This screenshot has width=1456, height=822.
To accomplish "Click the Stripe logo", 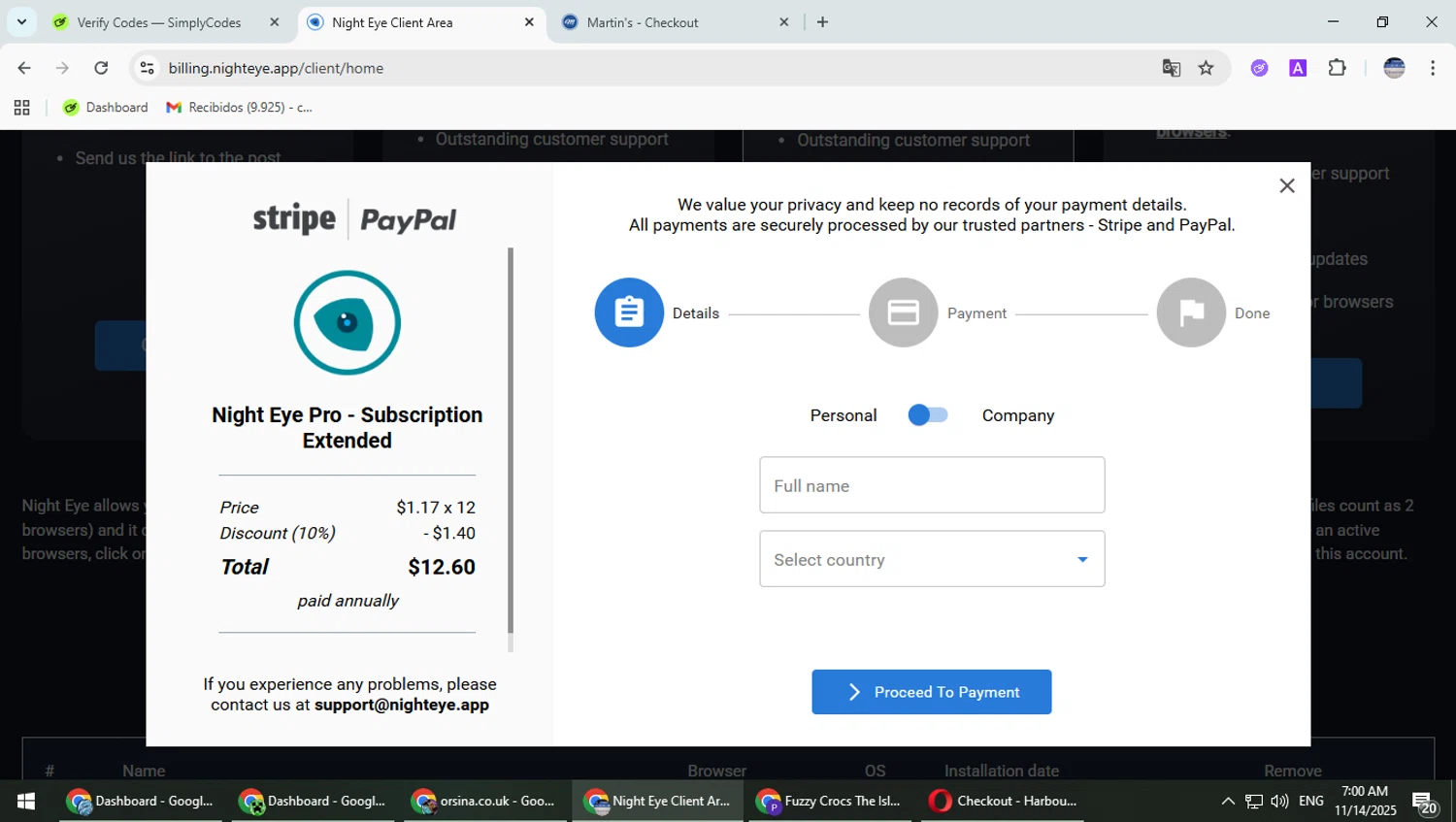I will click(x=294, y=219).
